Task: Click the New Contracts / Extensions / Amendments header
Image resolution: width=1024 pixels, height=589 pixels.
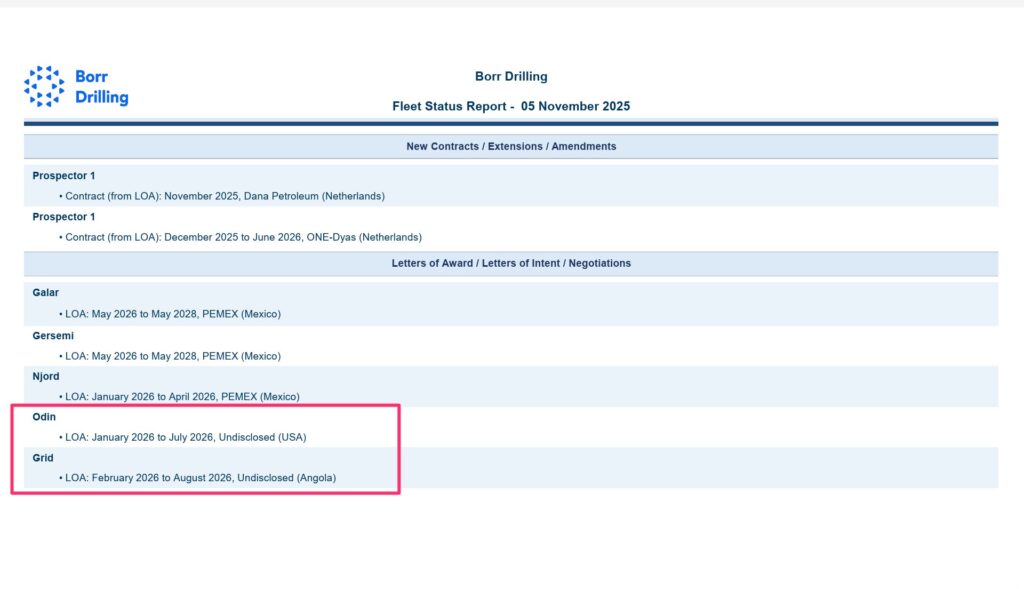Action: click(511, 146)
